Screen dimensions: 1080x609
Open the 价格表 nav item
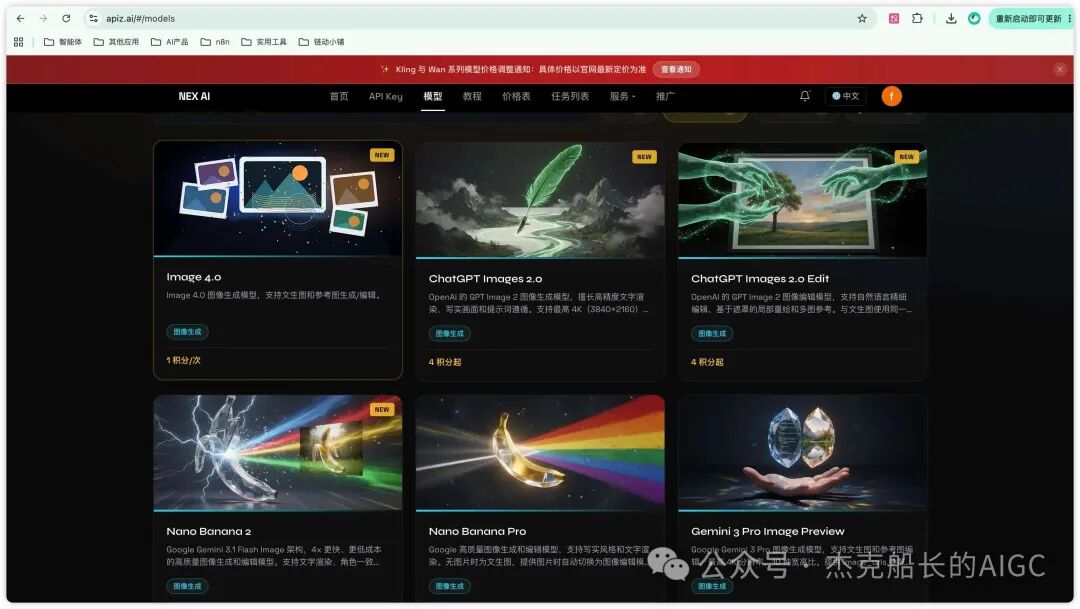pyautogui.click(x=516, y=96)
